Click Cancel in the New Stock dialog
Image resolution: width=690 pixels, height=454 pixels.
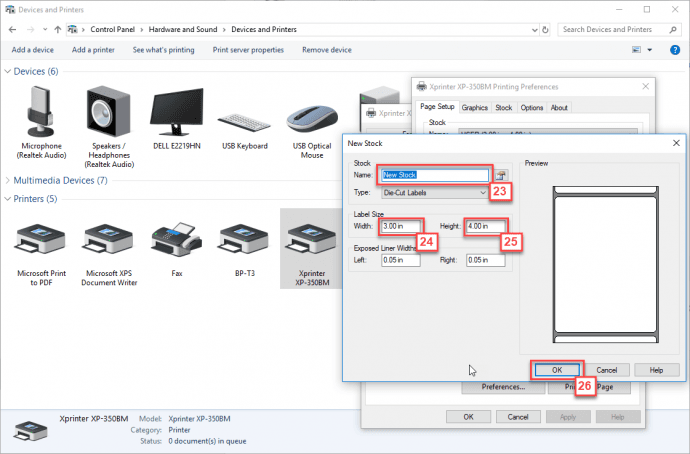point(606,370)
